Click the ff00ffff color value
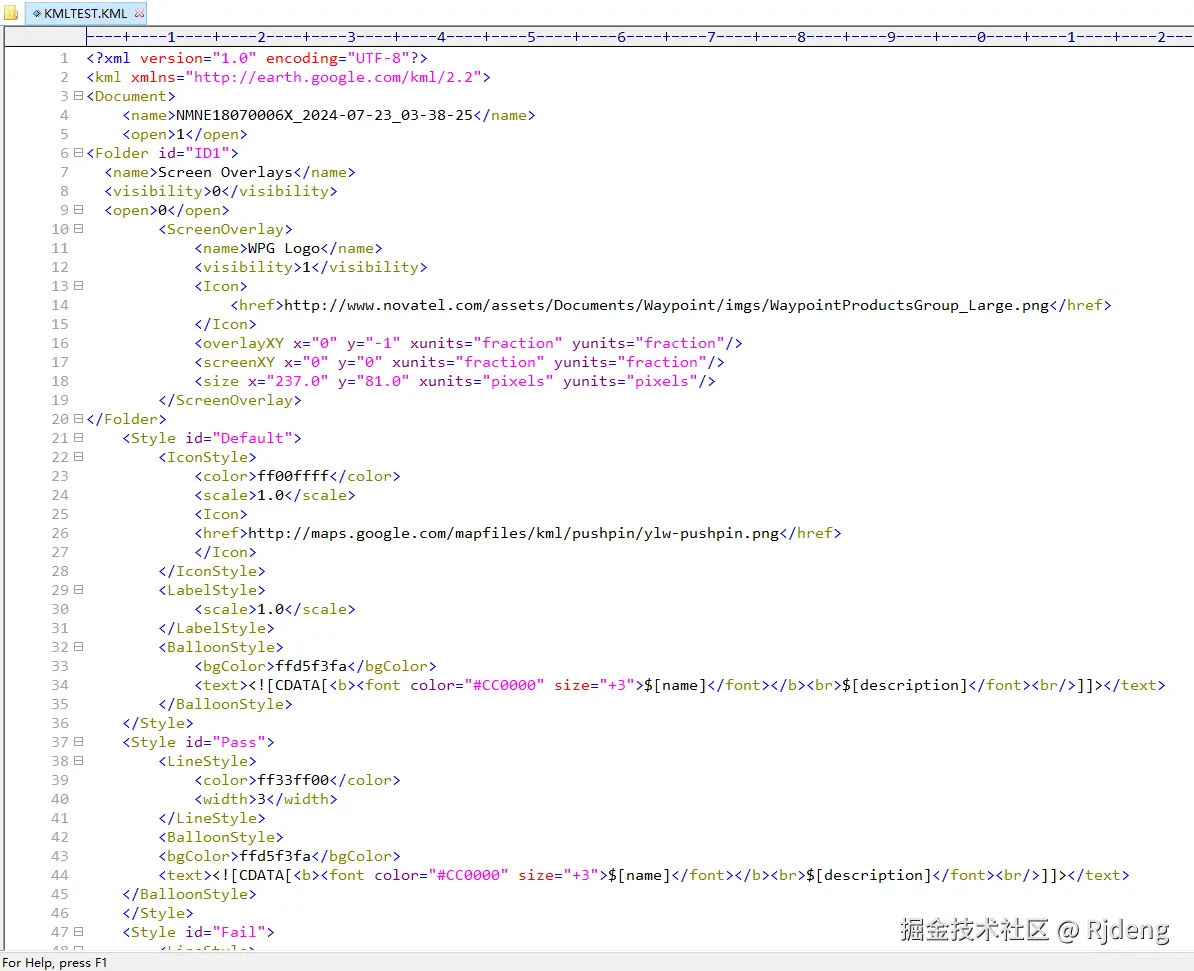1194x971 pixels. click(x=293, y=476)
